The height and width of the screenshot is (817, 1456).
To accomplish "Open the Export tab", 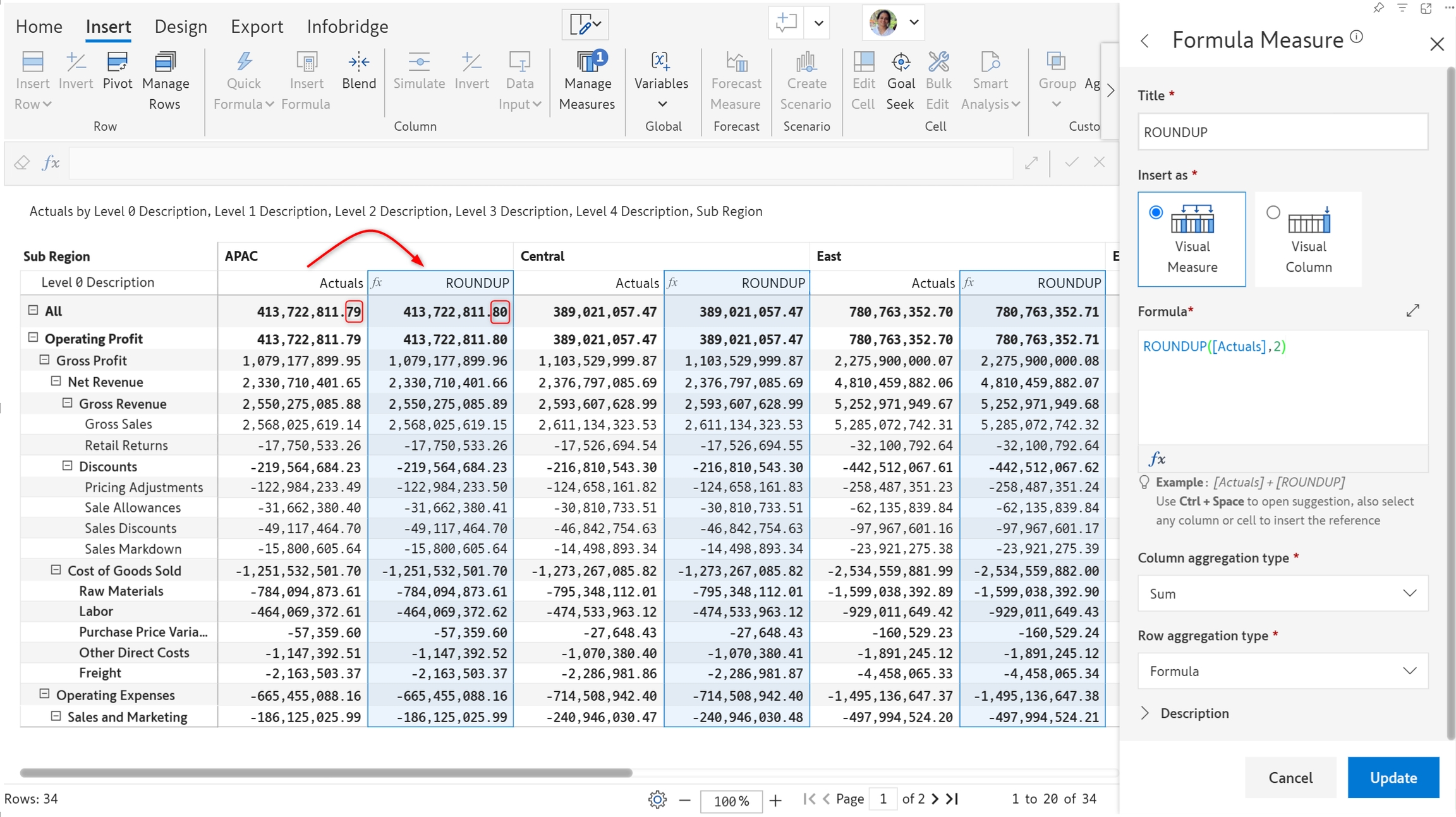I will click(257, 27).
